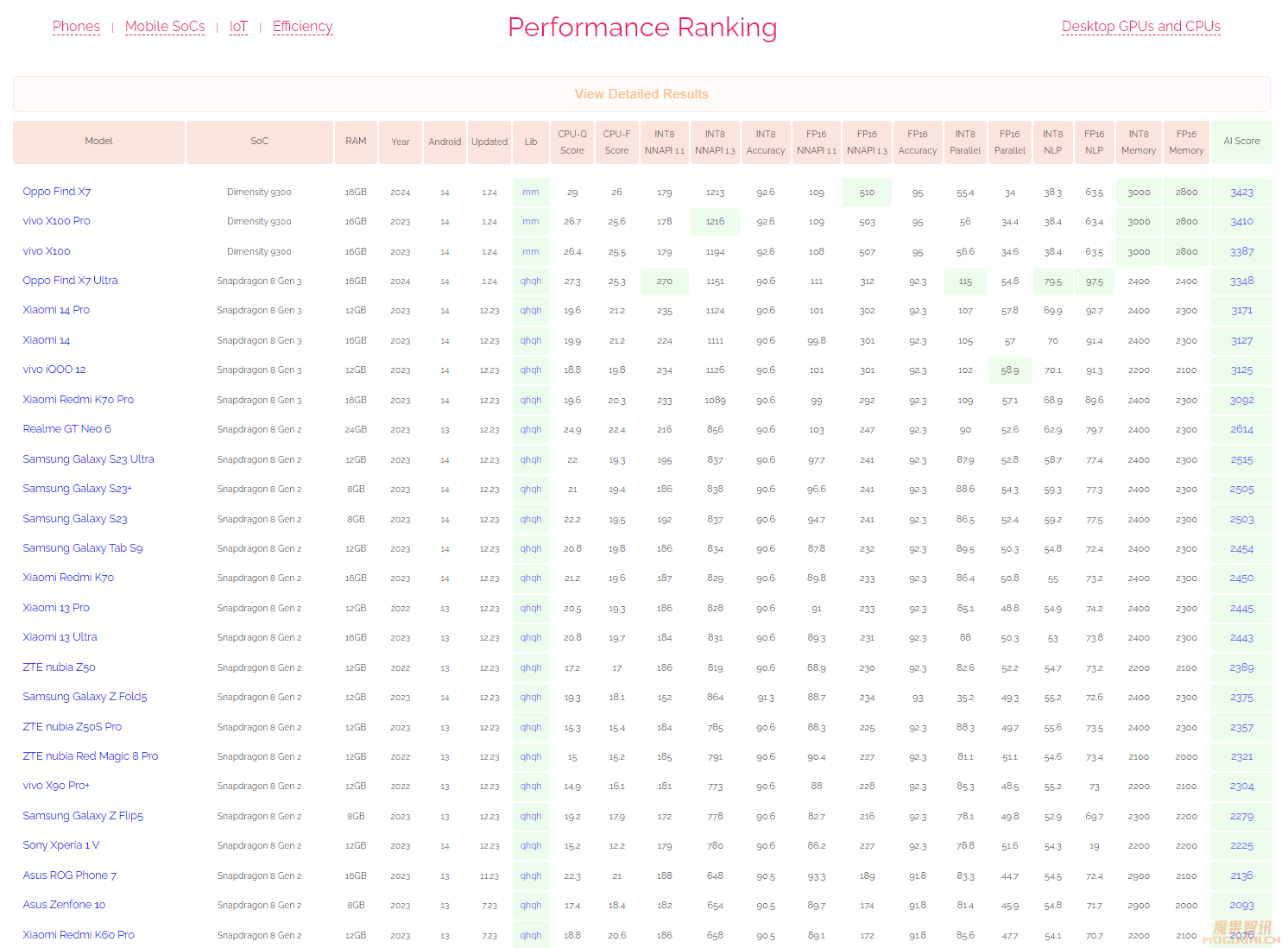Open the Efficiency ranking link

coord(302,27)
